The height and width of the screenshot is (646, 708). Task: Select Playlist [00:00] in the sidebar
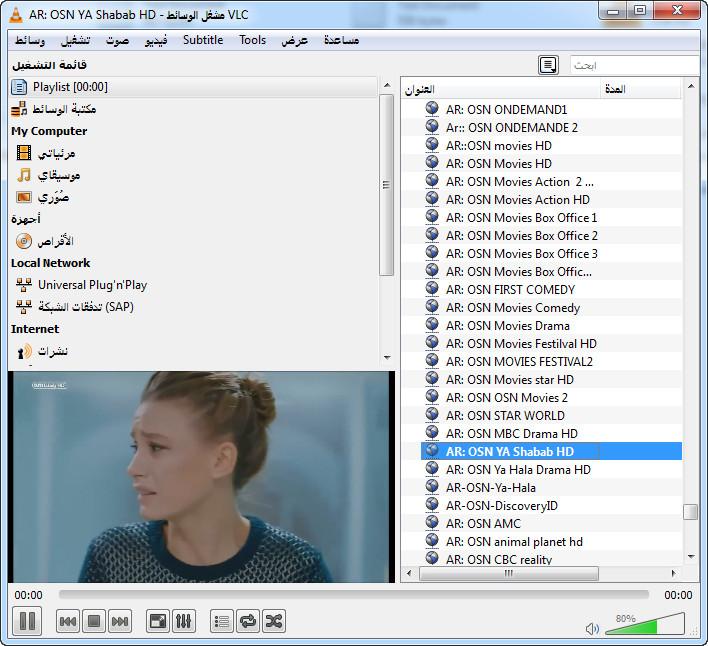[70, 87]
